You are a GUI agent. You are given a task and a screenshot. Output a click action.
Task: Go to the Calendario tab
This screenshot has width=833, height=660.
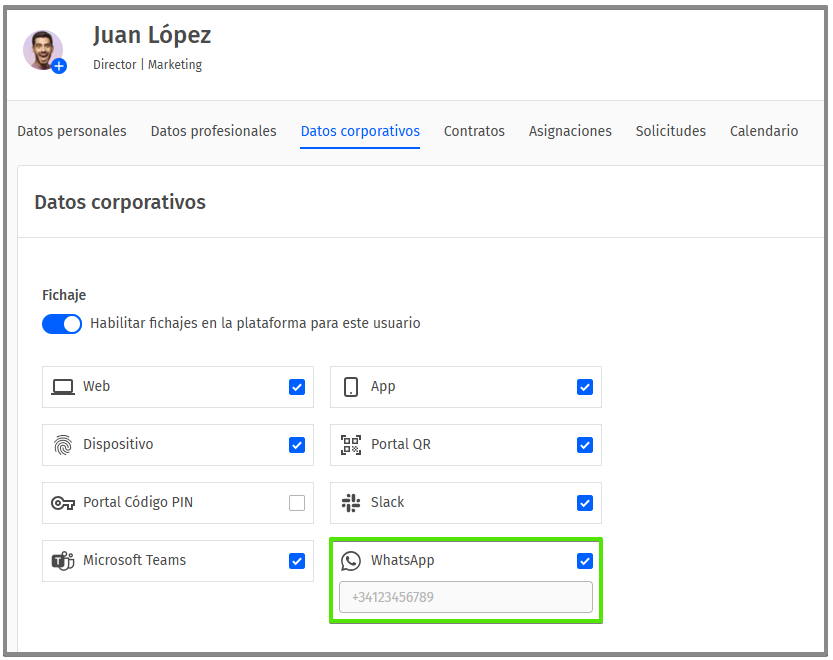pos(764,131)
